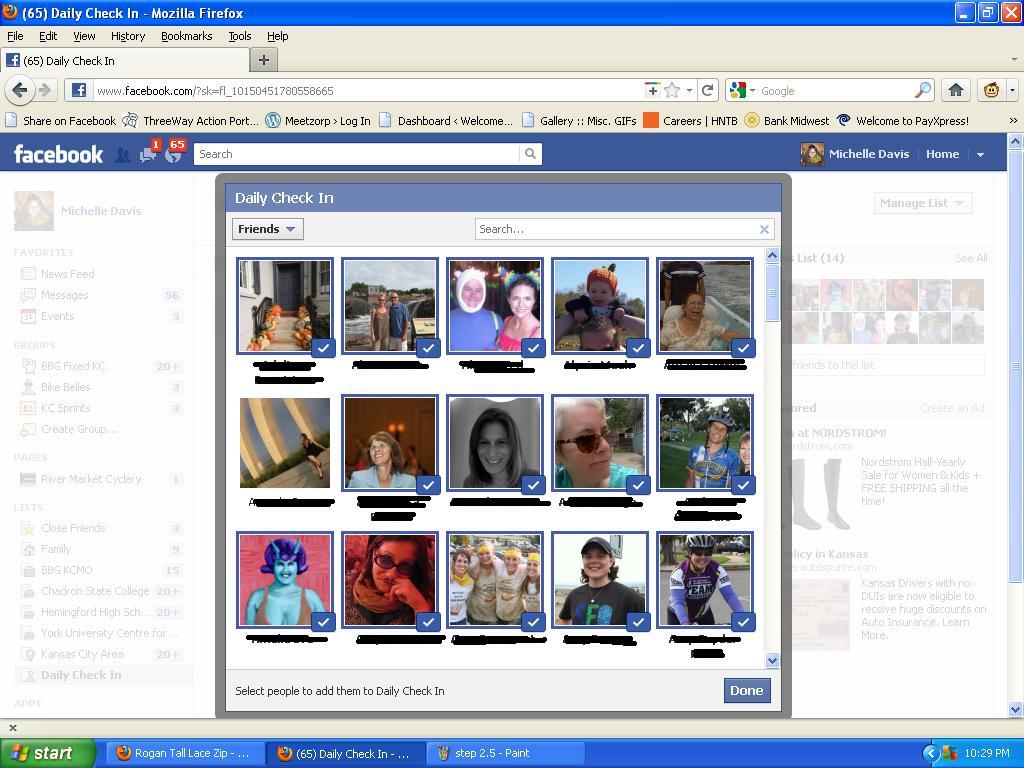1024x768 pixels.
Task: Show hidden tray icons with the taskbar arrow
Action: [x=930, y=753]
